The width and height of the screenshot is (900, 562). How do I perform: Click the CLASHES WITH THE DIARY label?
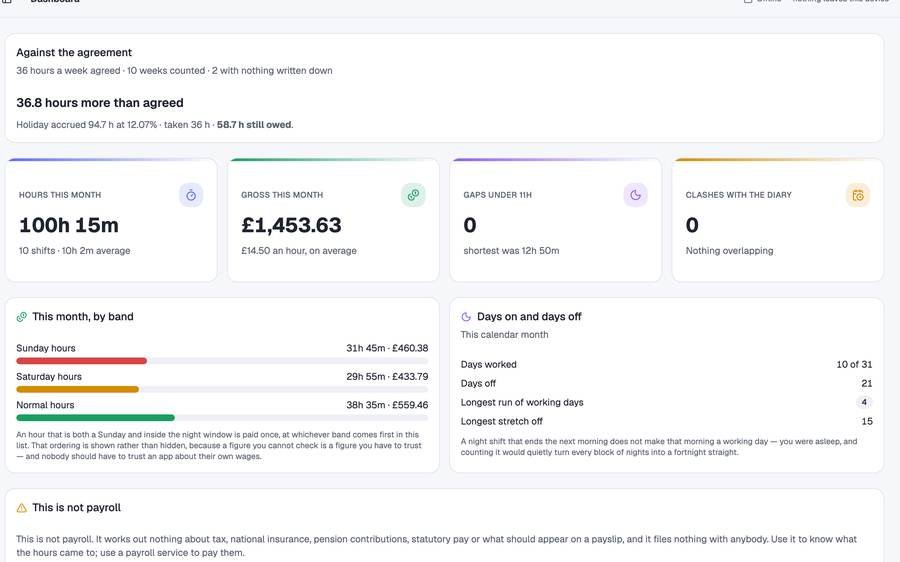[738, 195]
